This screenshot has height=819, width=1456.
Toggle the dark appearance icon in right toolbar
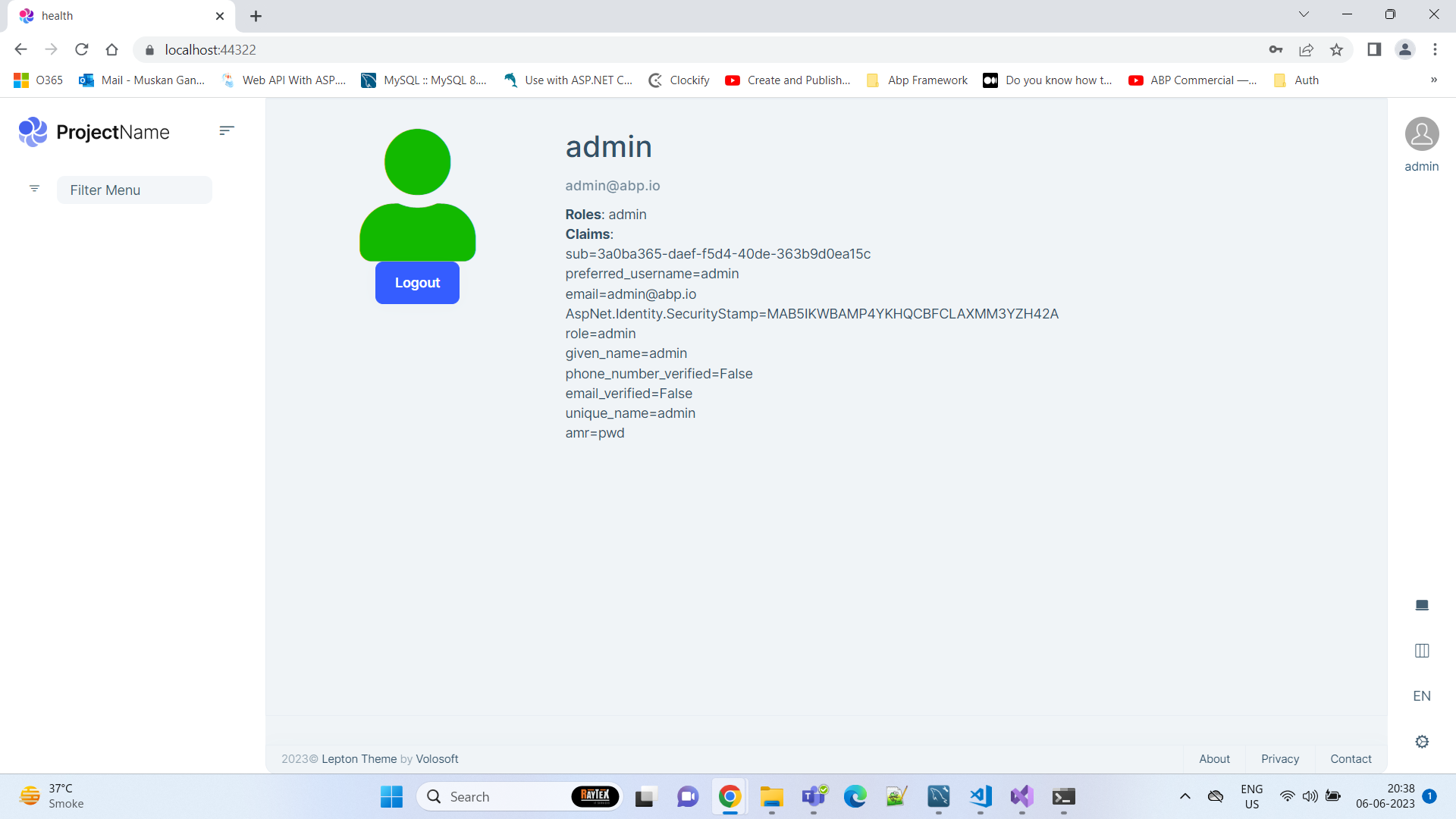coord(1422,605)
